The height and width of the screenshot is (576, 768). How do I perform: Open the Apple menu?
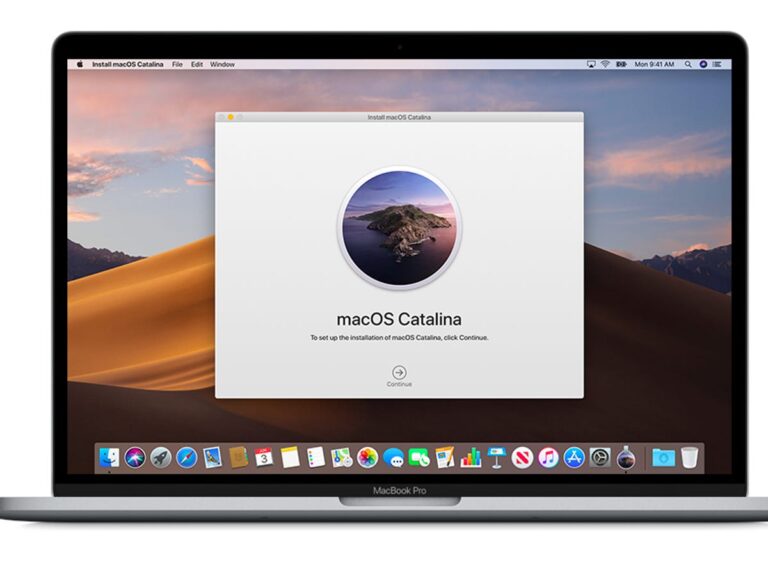(80, 64)
